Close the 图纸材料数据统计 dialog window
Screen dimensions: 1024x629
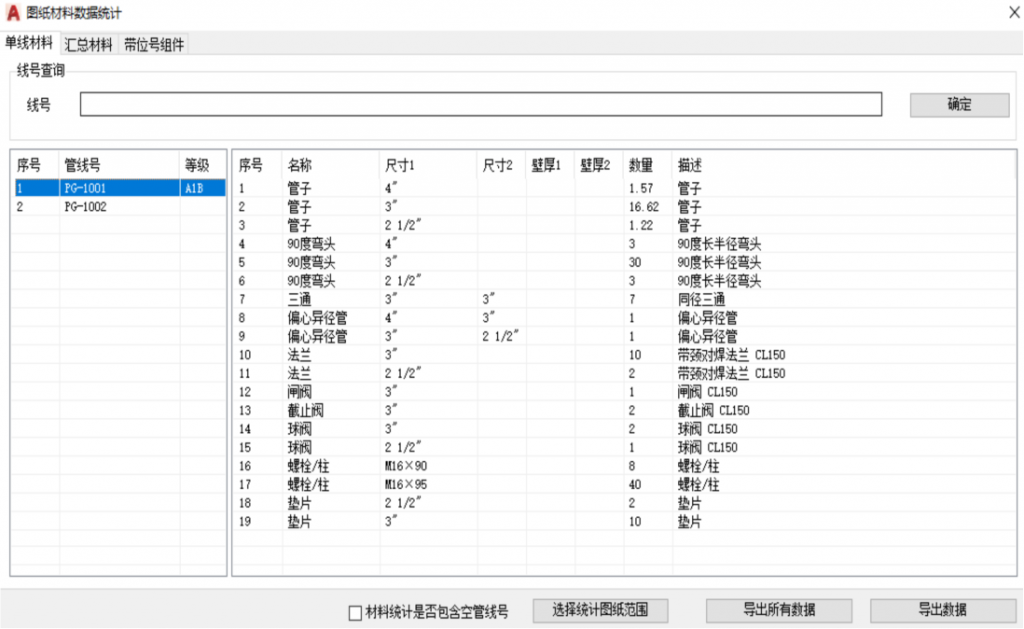(1003, 13)
